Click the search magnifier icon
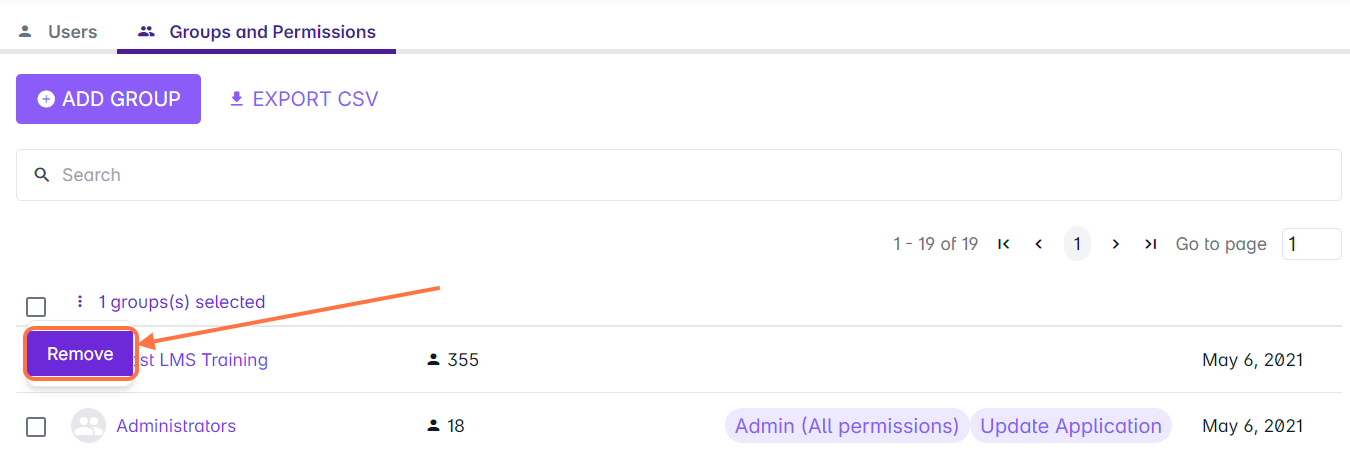 coord(42,175)
